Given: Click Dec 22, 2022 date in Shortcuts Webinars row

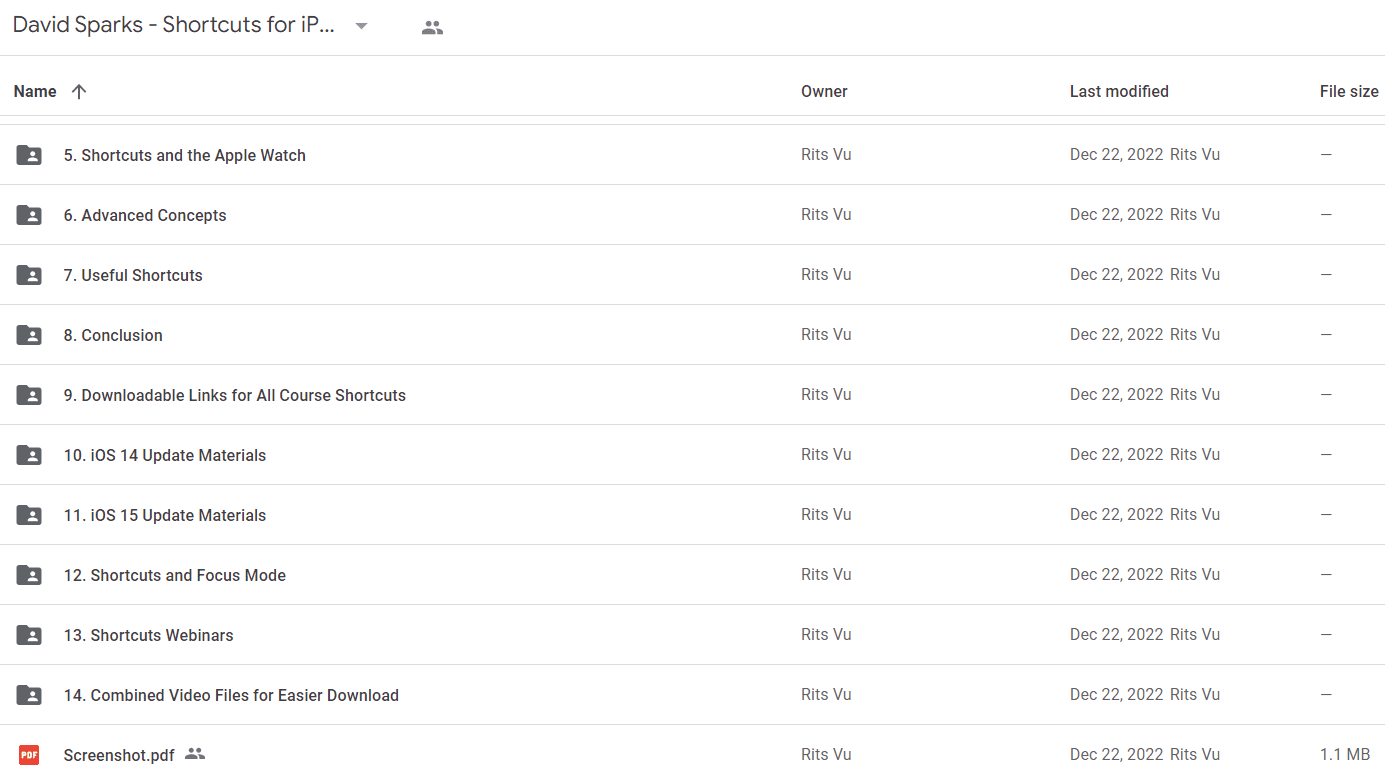Looking at the screenshot, I should [1117, 634].
